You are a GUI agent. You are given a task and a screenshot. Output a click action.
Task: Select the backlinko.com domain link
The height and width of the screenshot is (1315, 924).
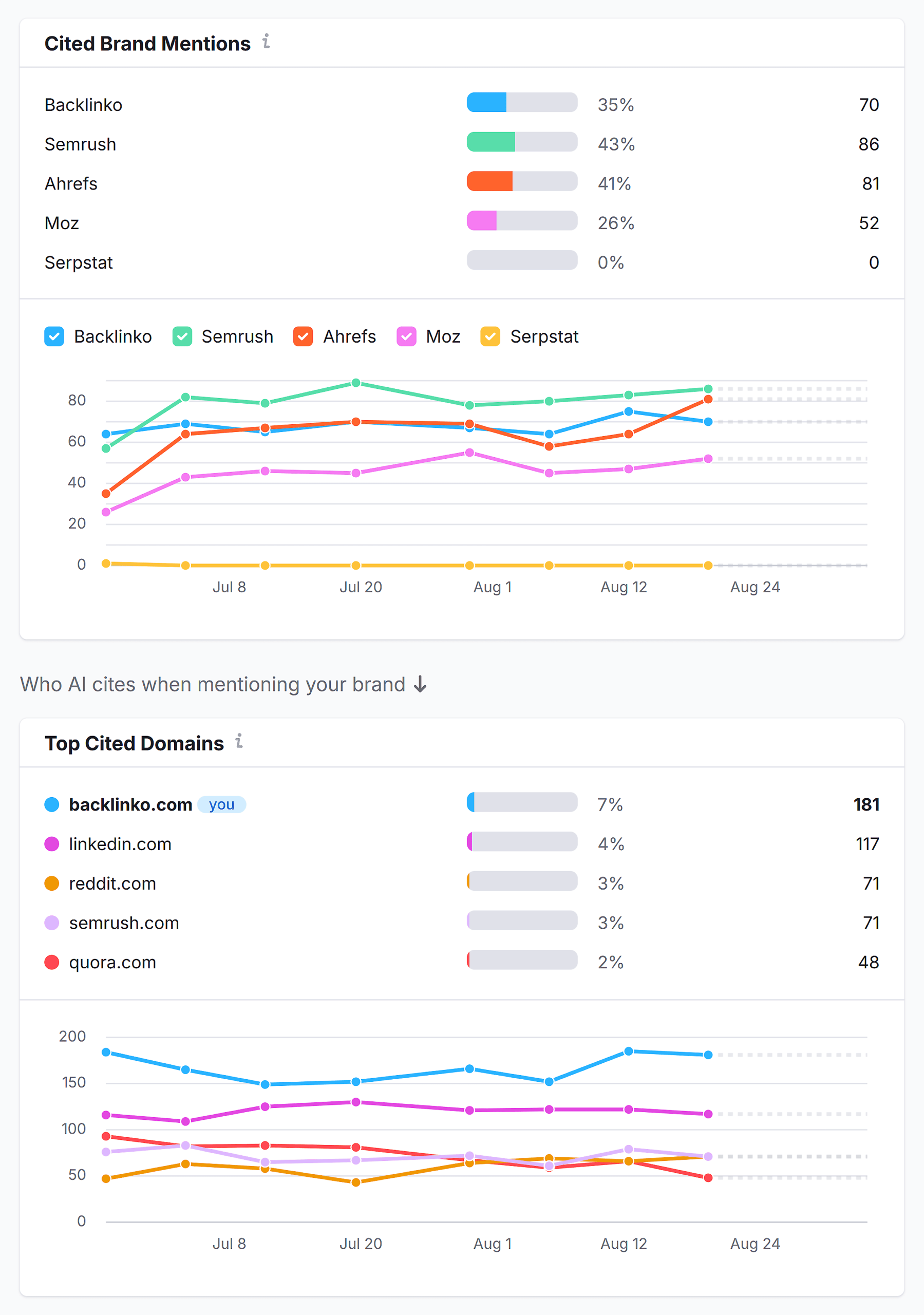coord(130,804)
